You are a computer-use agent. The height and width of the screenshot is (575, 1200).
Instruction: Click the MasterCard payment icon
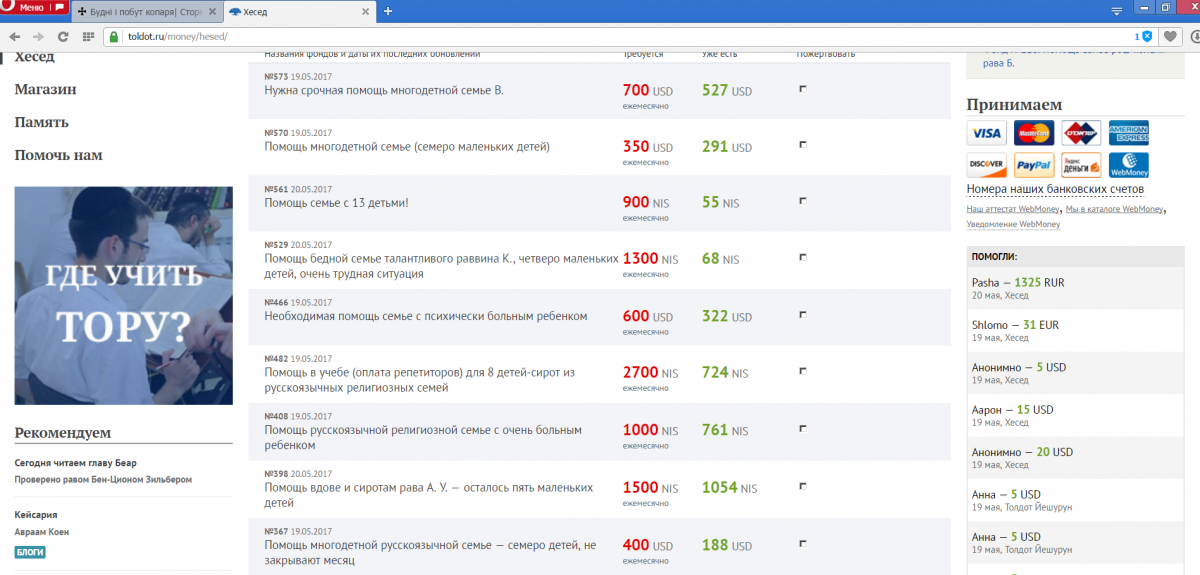pyautogui.click(x=1033, y=133)
